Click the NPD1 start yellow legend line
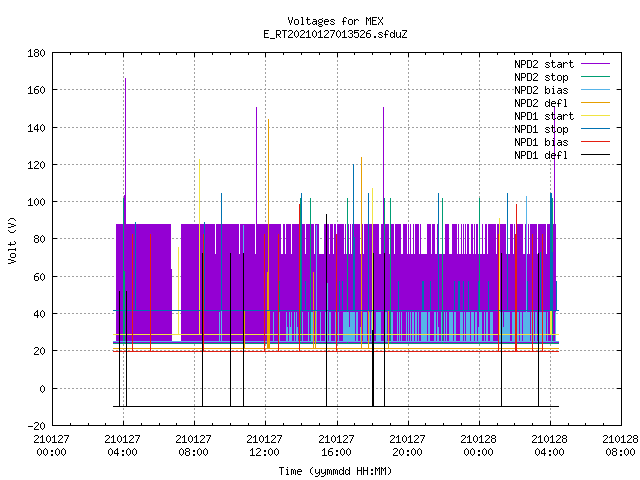The height and width of the screenshot is (480, 640). click(x=595, y=116)
